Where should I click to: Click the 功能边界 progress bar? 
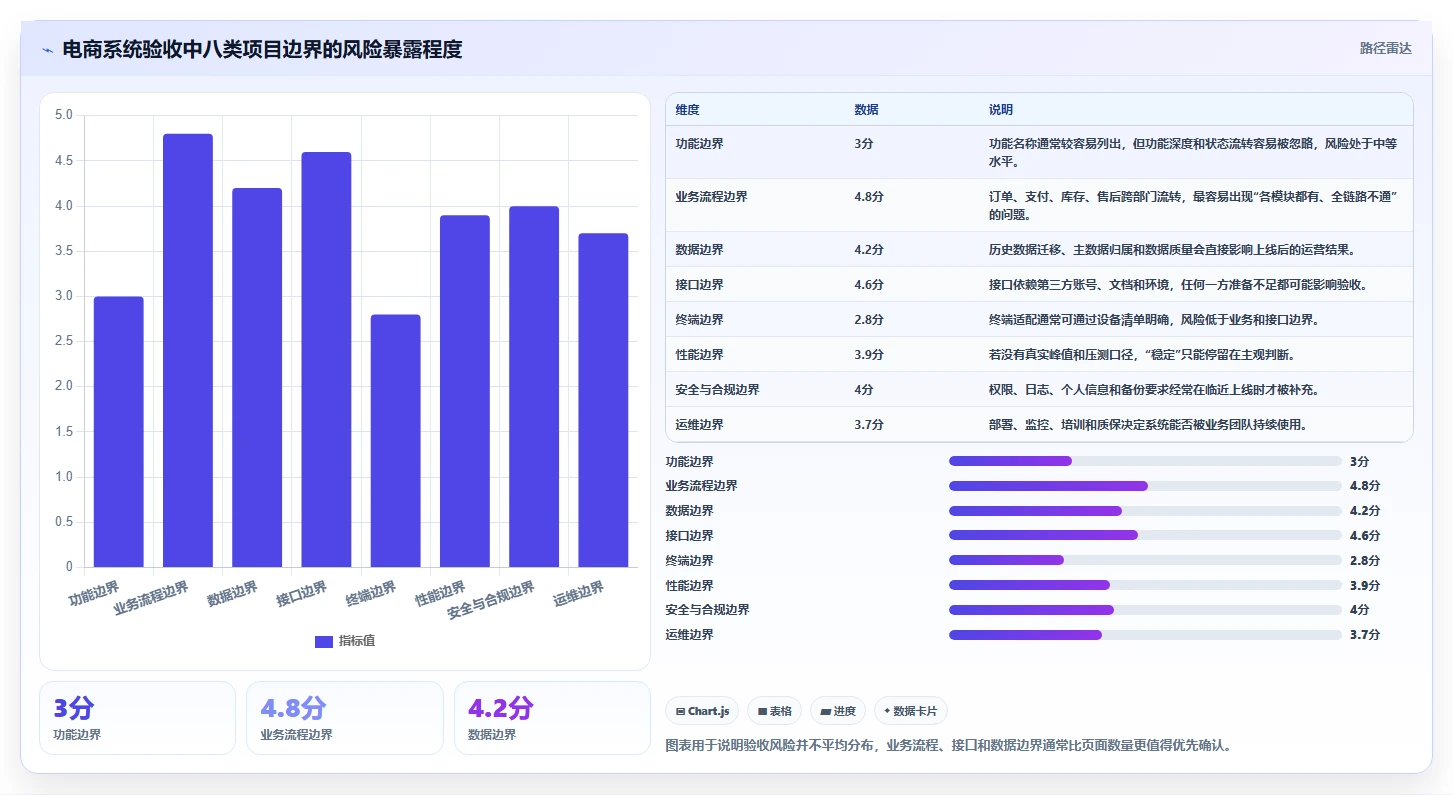click(x=1145, y=461)
